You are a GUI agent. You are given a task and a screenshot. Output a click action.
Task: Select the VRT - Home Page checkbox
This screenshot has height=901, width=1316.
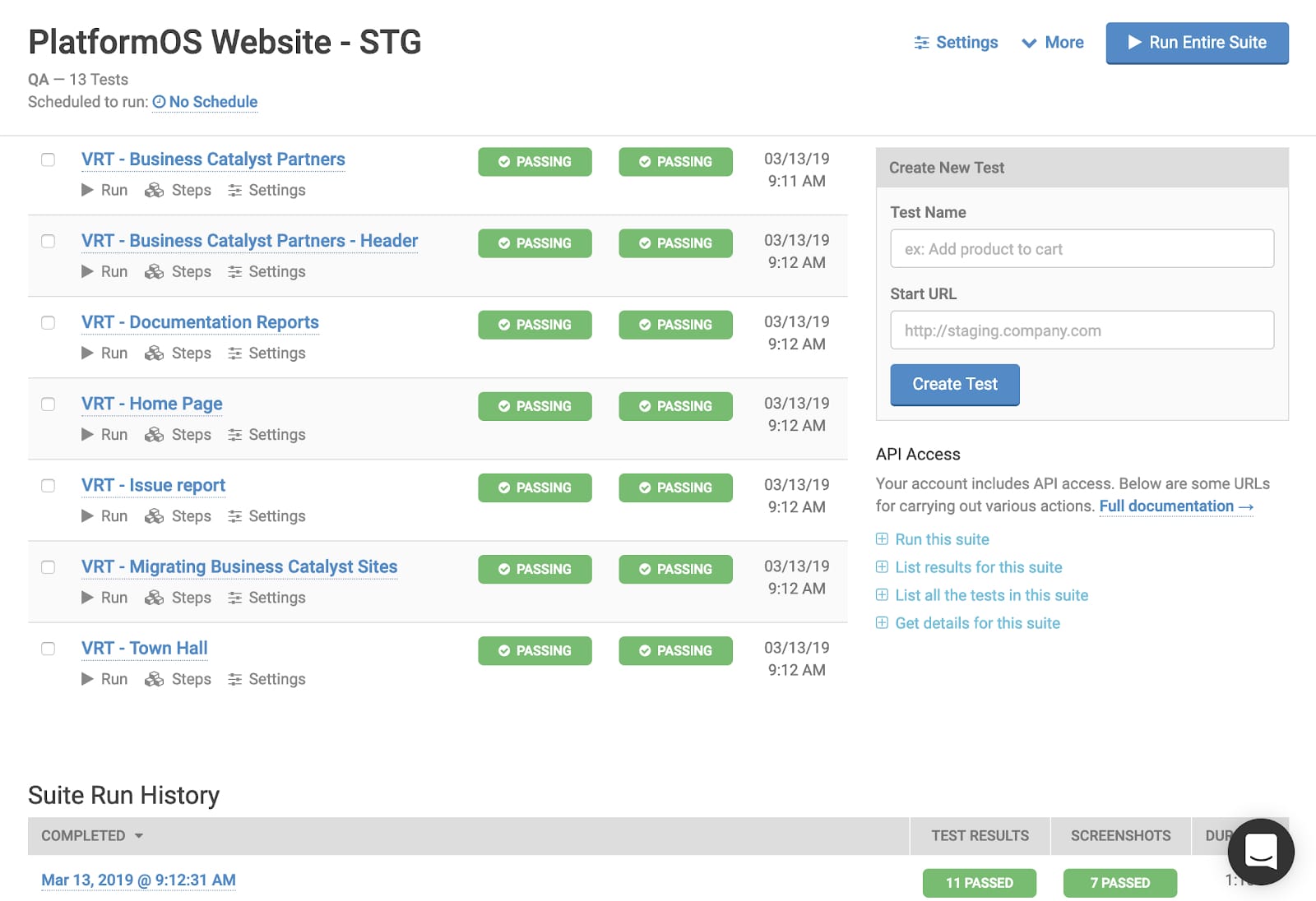click(x=49, y=404)
